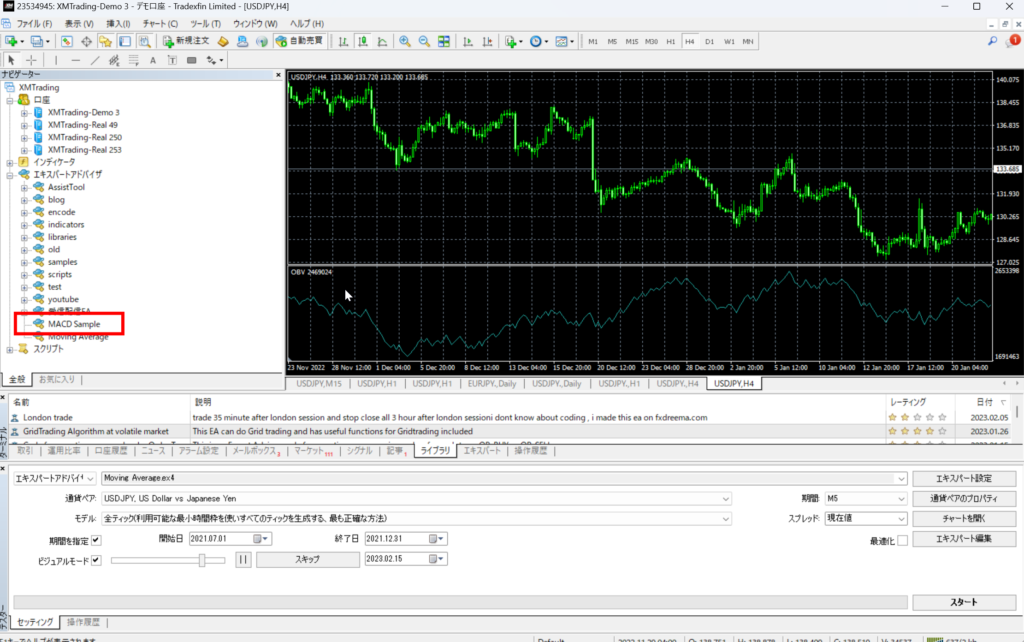This screenshot has height=642, width=1024.
Task: Toggle the Data Window crosshair-target icon
Action: [86, 41]
